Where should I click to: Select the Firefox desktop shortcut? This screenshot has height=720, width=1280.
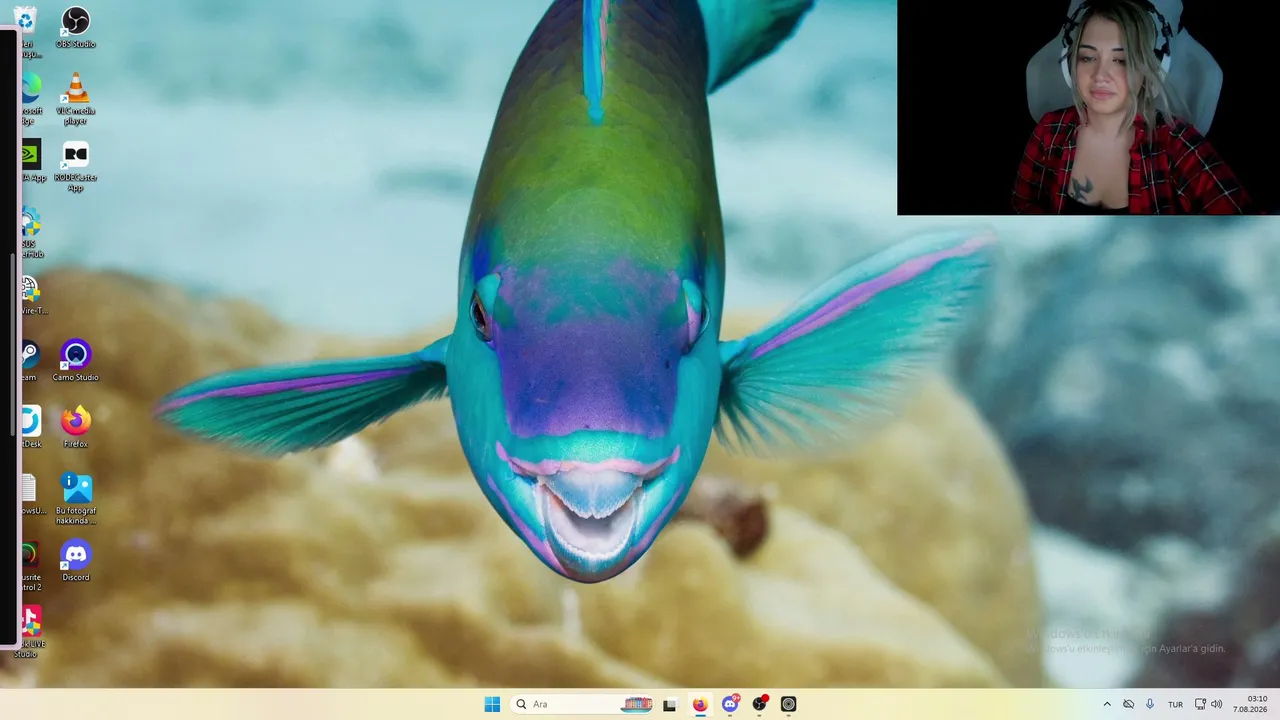coord(75,427)
